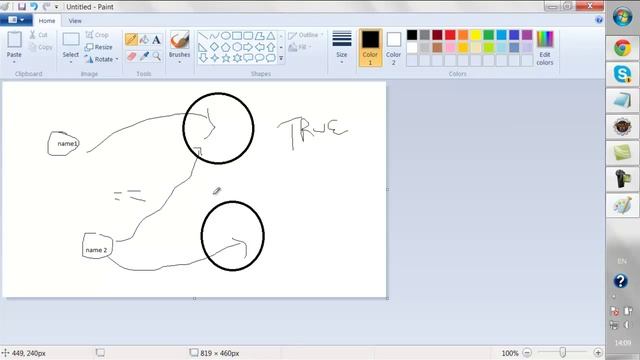Open the Paint application menu button
This screenshot has width=640, height=360.
pos(16,20)
